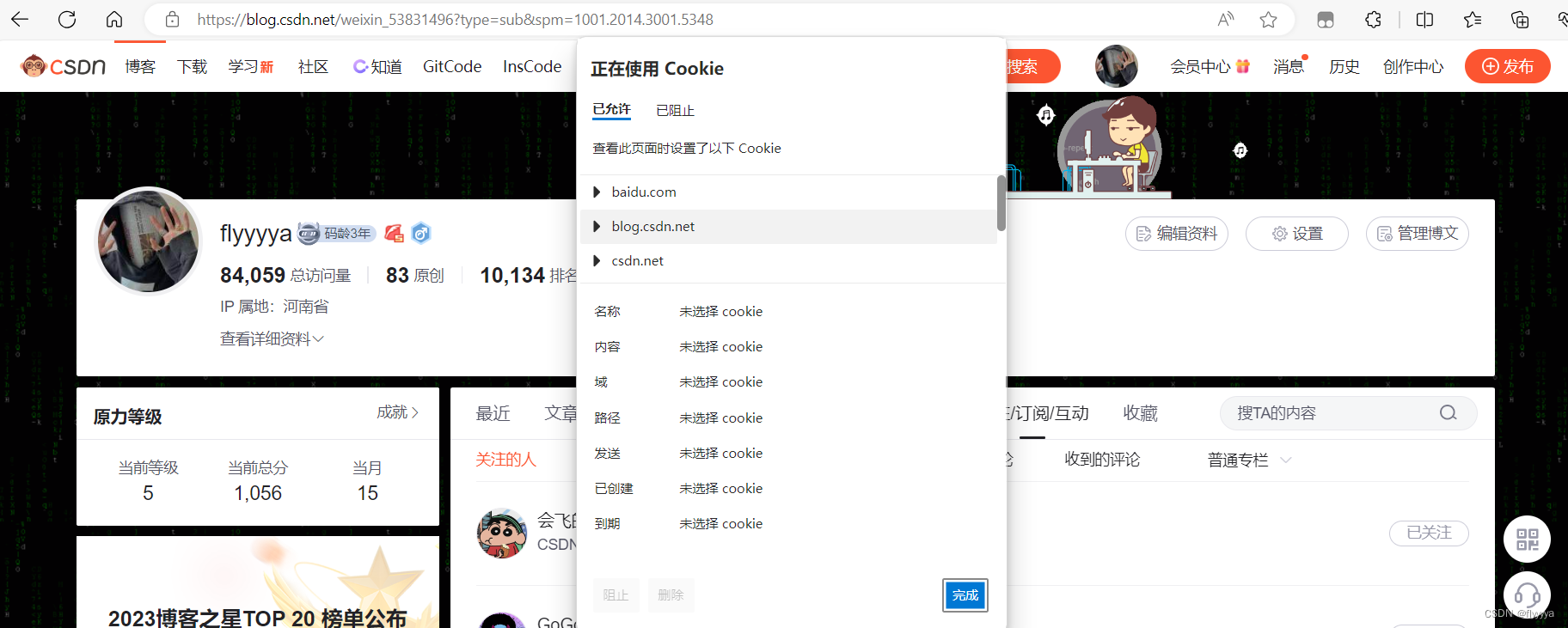This screenshot has width=1568, height=628.
Task: Open 学习 in the CSDN nav
Action: click(251, 67)
